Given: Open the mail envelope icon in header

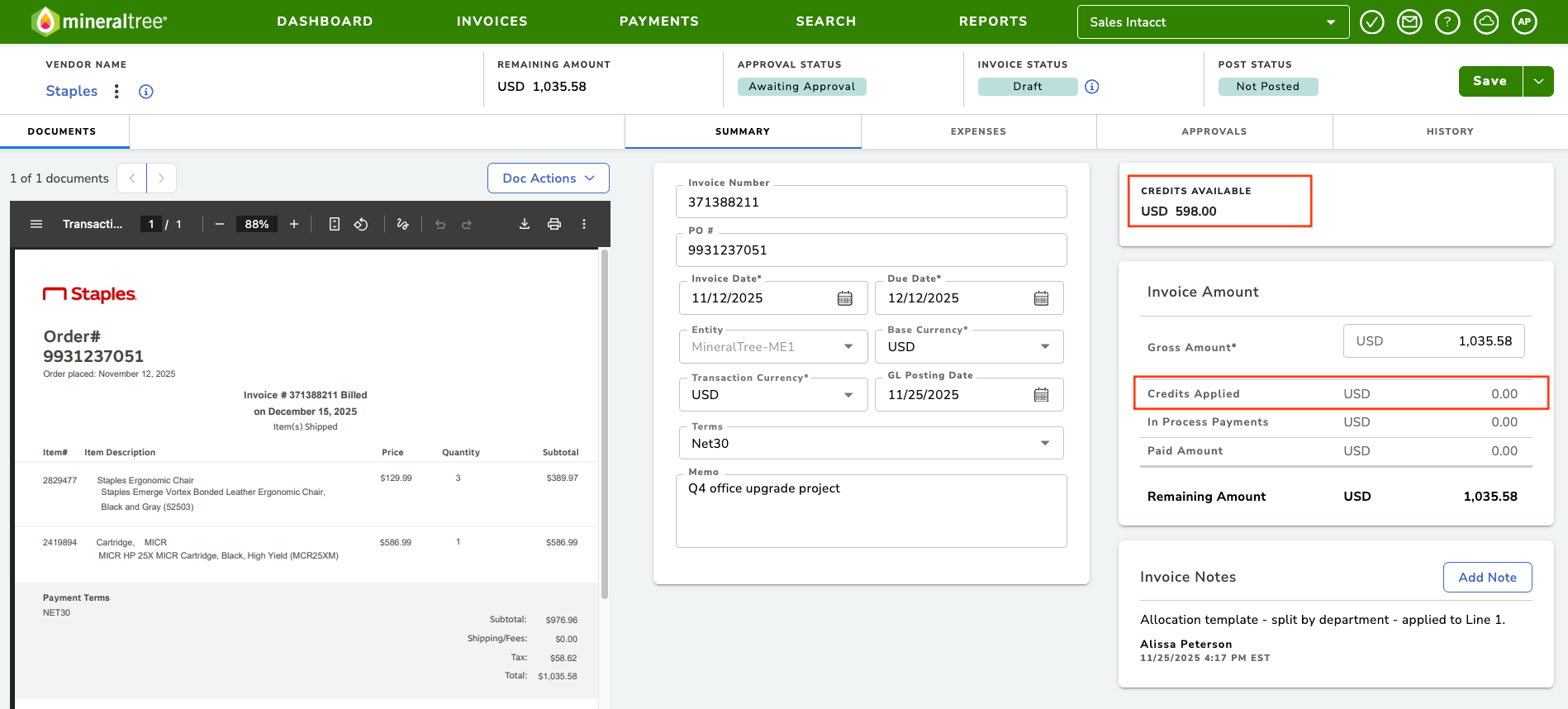Looking at the screenshot, I should [1409, 22].
